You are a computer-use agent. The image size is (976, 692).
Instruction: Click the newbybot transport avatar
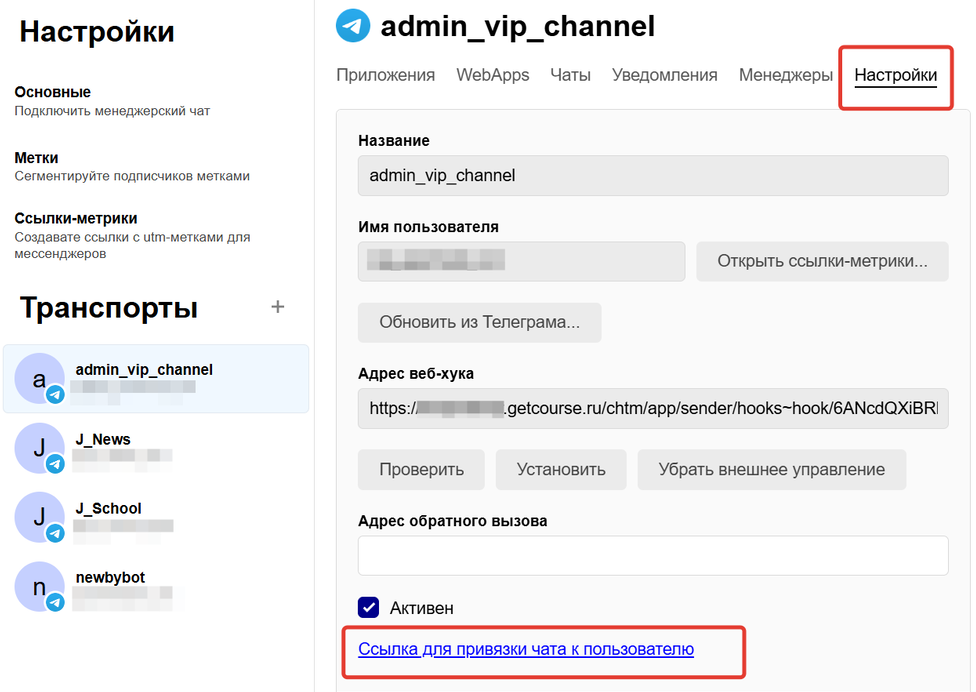click(38, 587)
